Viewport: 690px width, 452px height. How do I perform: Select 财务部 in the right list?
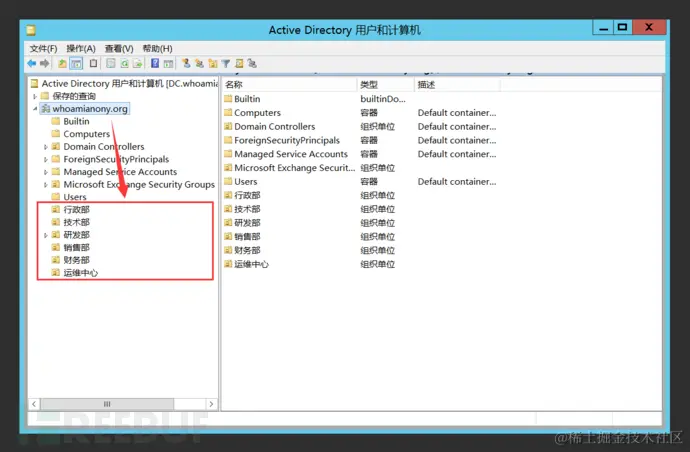(x=247, y=250)
